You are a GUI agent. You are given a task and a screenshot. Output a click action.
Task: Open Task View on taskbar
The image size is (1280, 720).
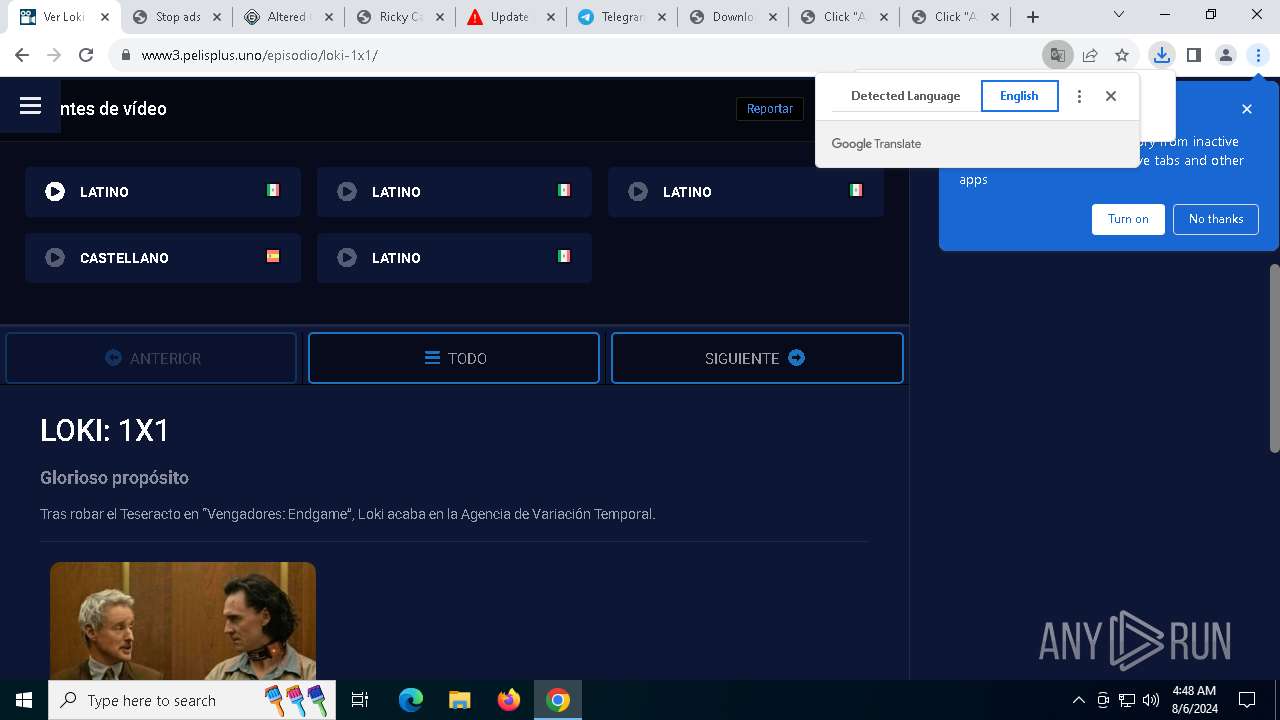pyautogui.click(x=360, y=700)
